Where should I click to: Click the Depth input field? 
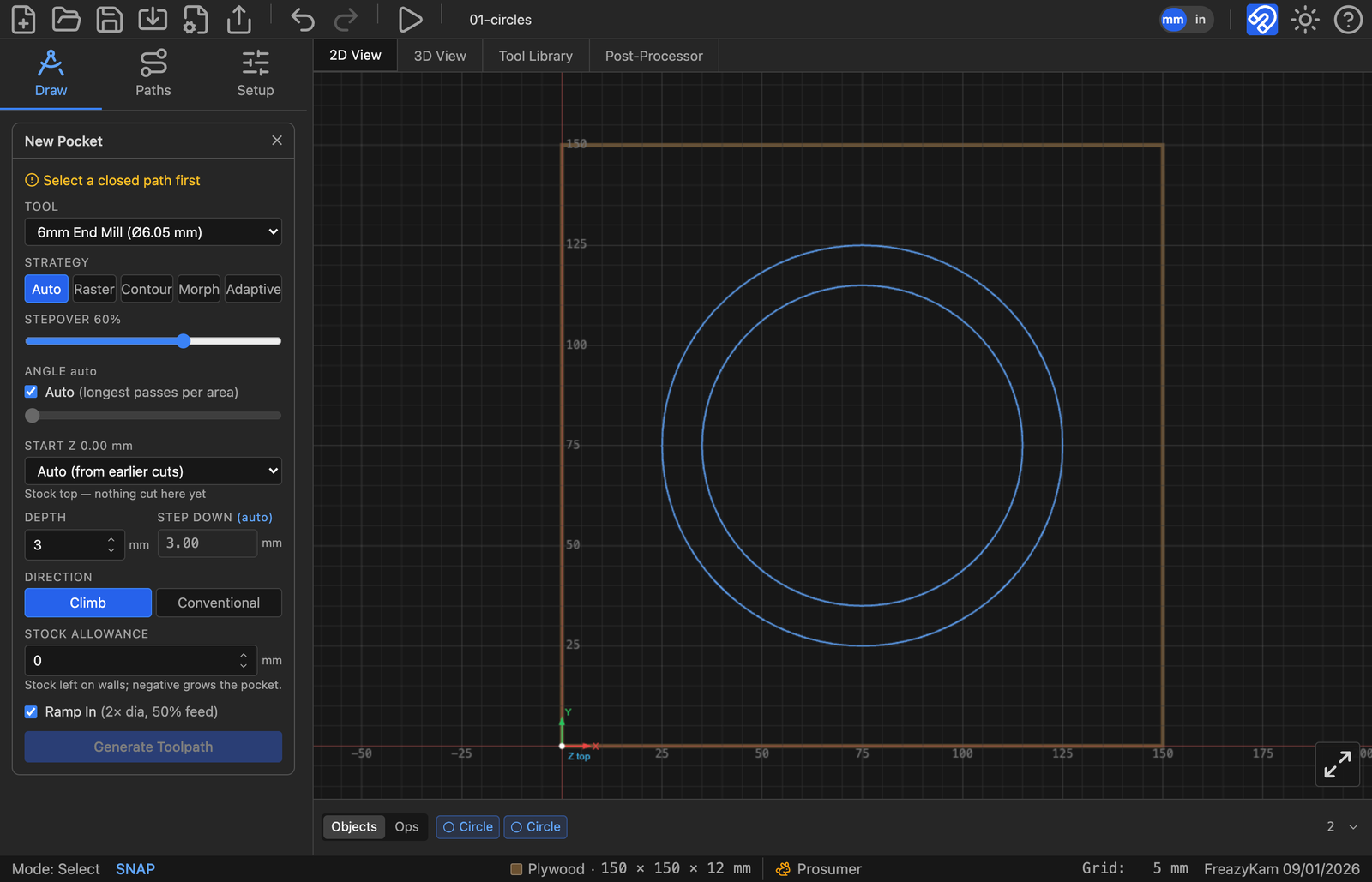coord(75,545)
